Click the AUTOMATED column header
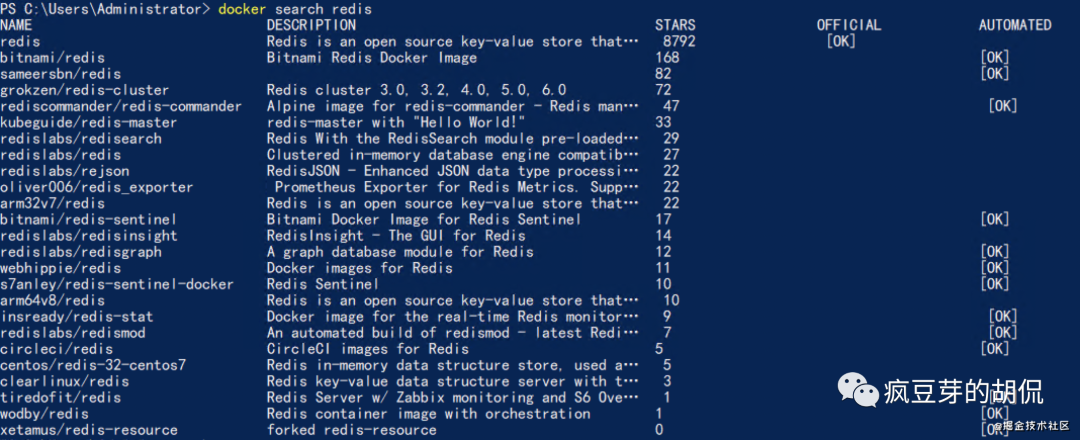This screenshot has width=1080, height=440. point(1015,25)
